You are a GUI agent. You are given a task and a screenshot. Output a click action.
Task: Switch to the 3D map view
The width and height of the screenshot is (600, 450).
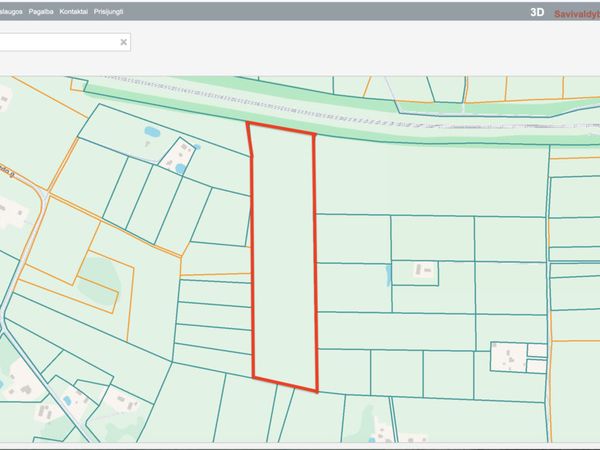[x=537, y=13]
